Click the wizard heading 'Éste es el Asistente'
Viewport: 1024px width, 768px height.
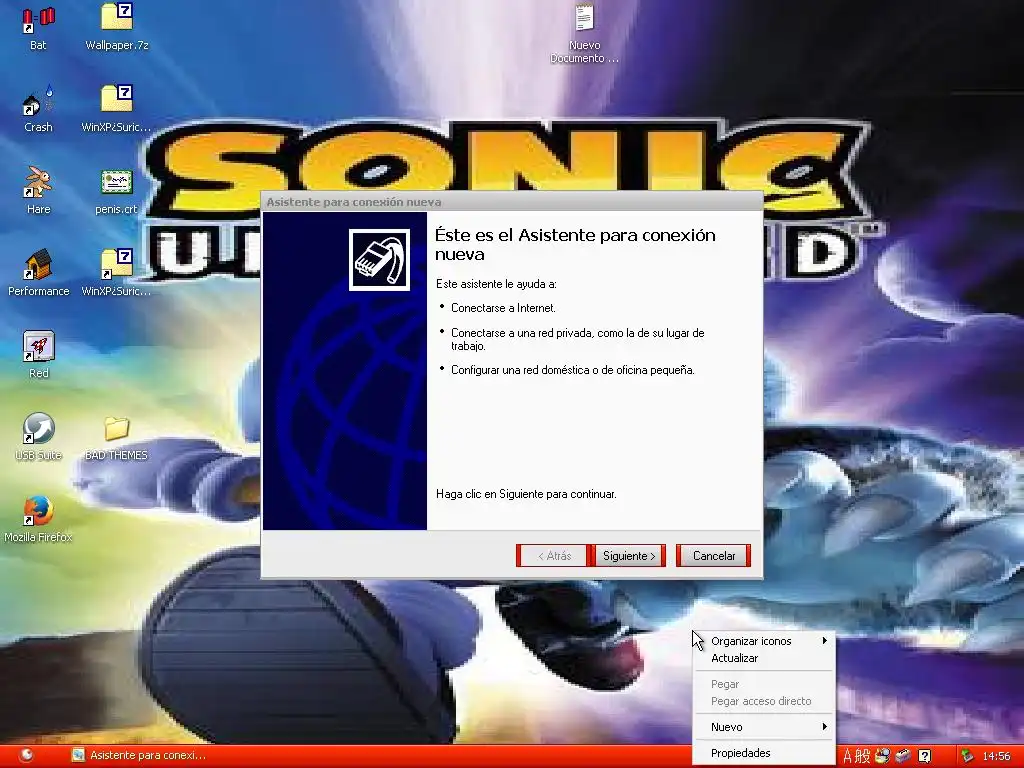(x=575, y=245)
